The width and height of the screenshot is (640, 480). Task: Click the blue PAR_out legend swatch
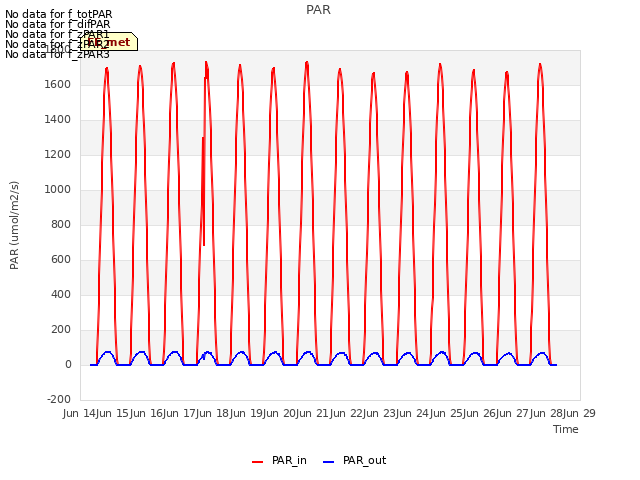tap(329, 462)
